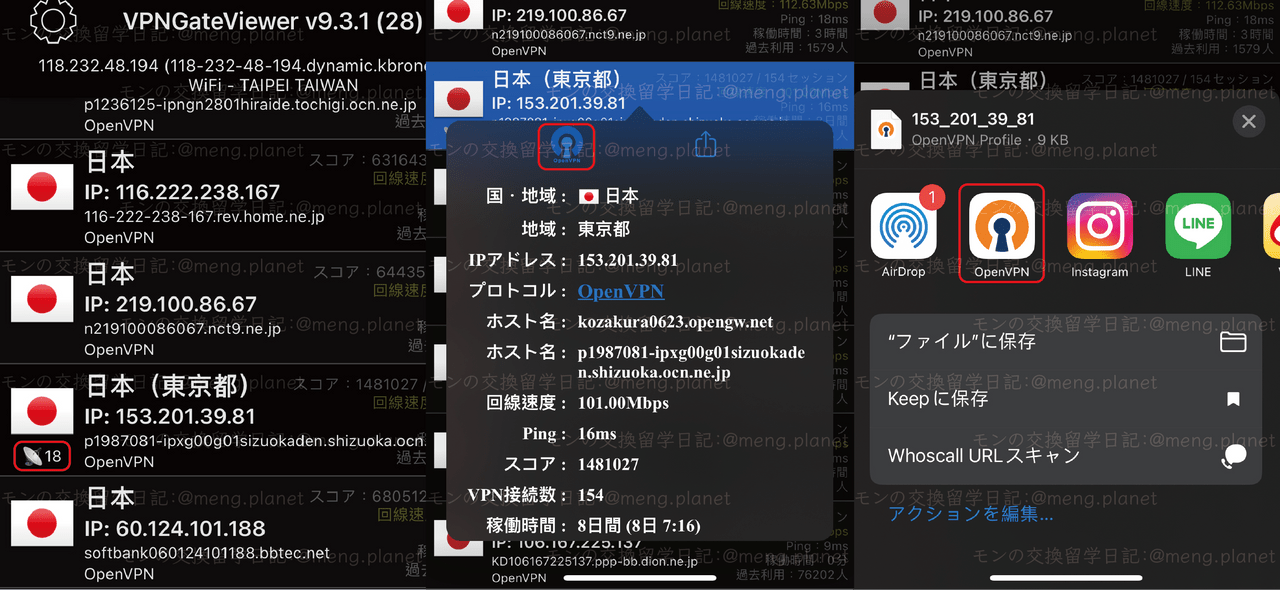Screen dimensions: 1280x590
Task: Tap hostname 116-222-238-167.rev.home.ne.jp
Action: click(204, 217)
